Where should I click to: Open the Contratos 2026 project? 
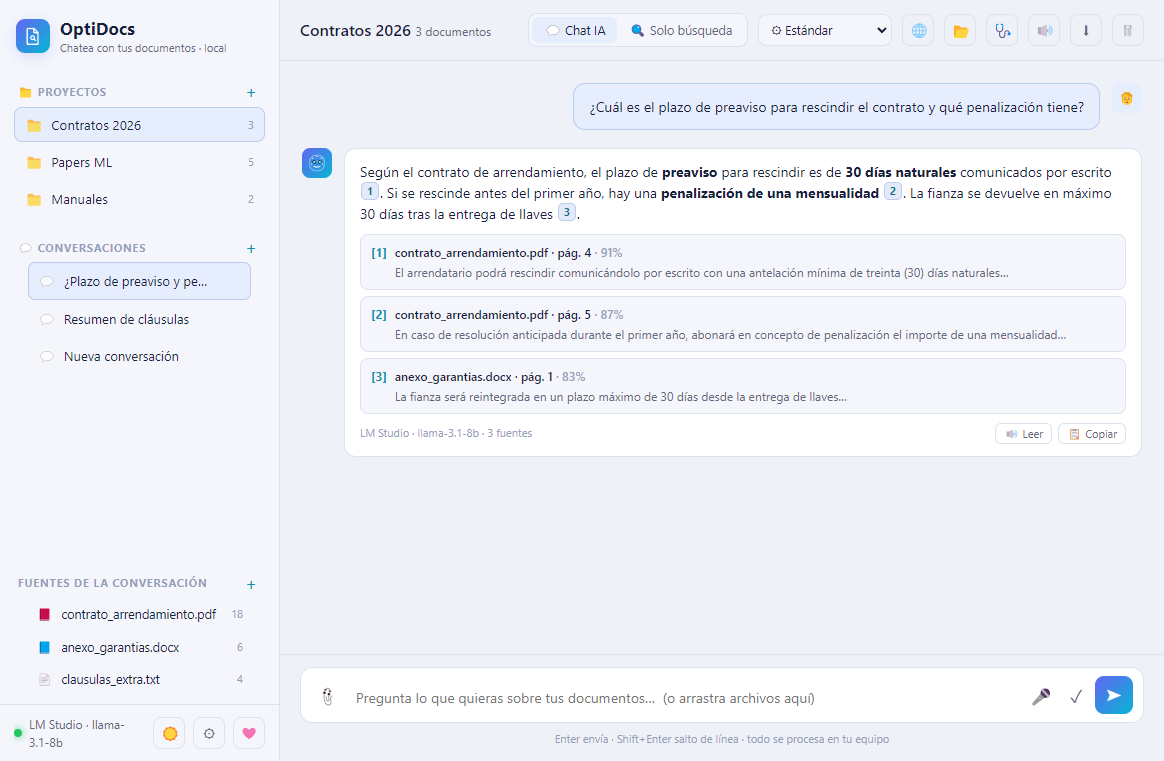(x=140, y=125)
